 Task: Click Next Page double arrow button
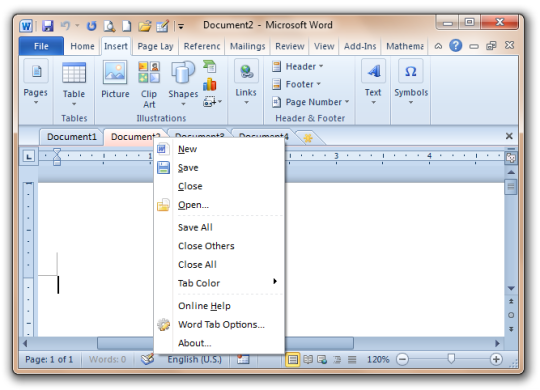511,329
